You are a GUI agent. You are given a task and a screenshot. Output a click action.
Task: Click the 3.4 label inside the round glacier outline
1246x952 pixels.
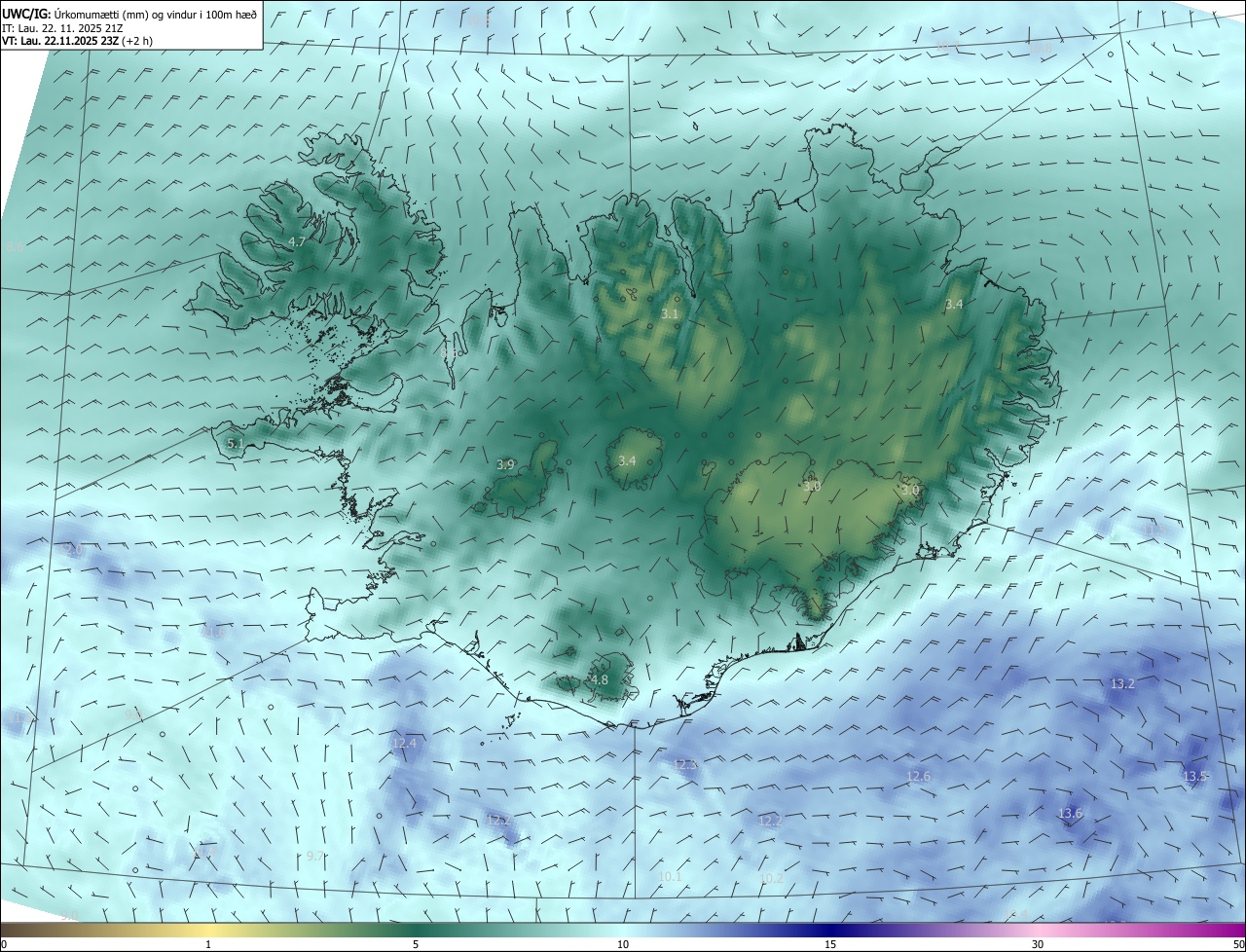pos(627,460)
